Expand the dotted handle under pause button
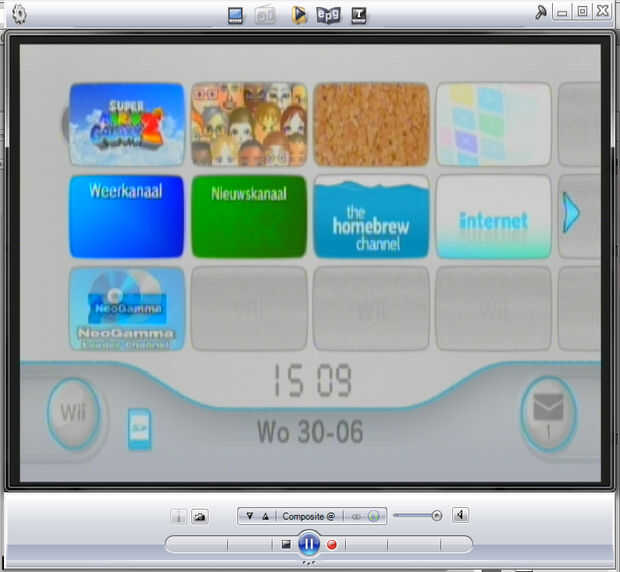This screenshot has height=572, width=620. pyautogui.click(x=308, y=563)
